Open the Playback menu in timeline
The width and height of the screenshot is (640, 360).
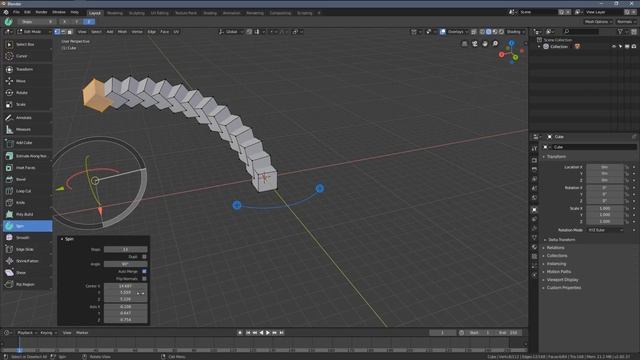click(27, 333)
